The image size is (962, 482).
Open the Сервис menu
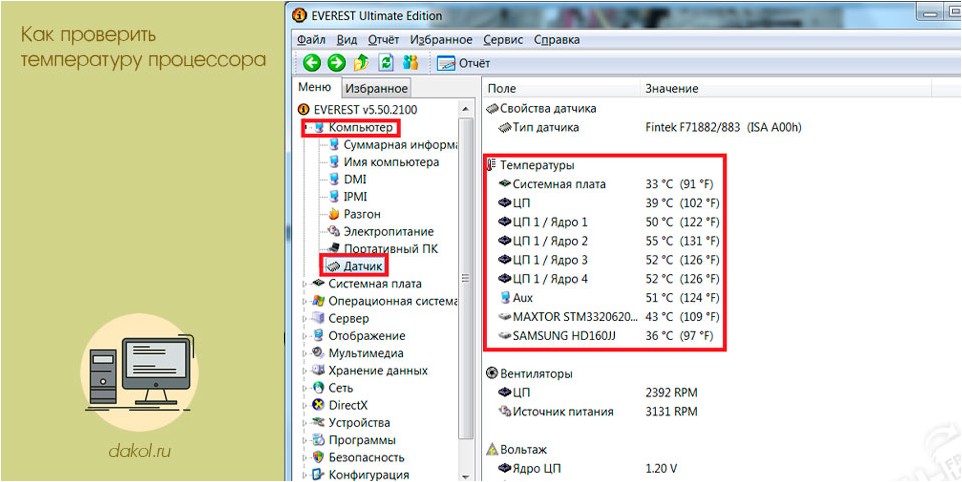(503, 40)
